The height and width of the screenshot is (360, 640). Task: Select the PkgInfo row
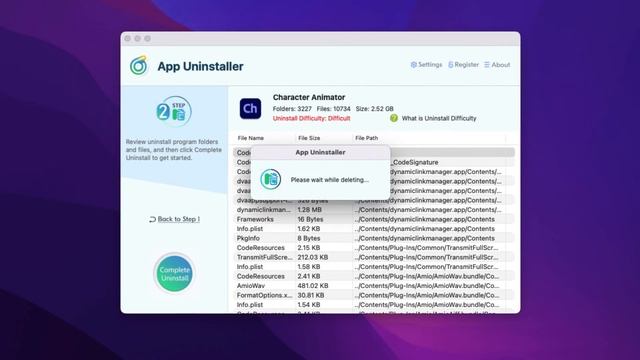coord(373,238)
